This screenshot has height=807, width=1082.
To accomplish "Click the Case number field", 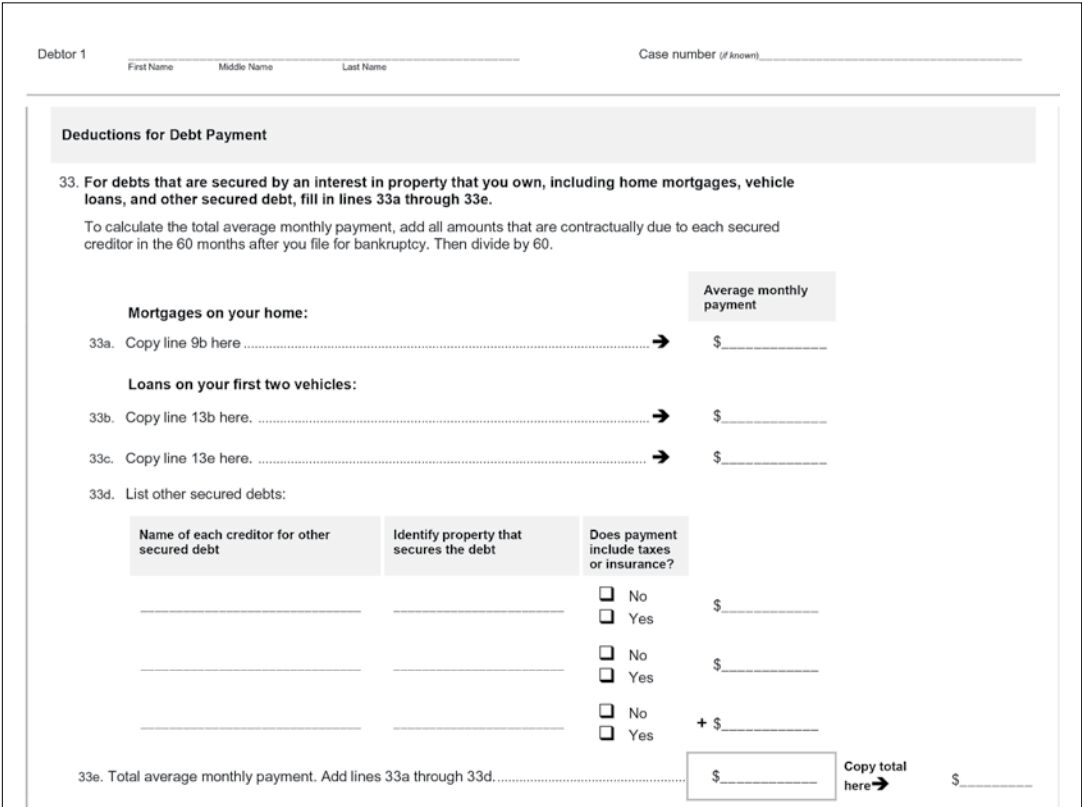I will click(890, 53).
